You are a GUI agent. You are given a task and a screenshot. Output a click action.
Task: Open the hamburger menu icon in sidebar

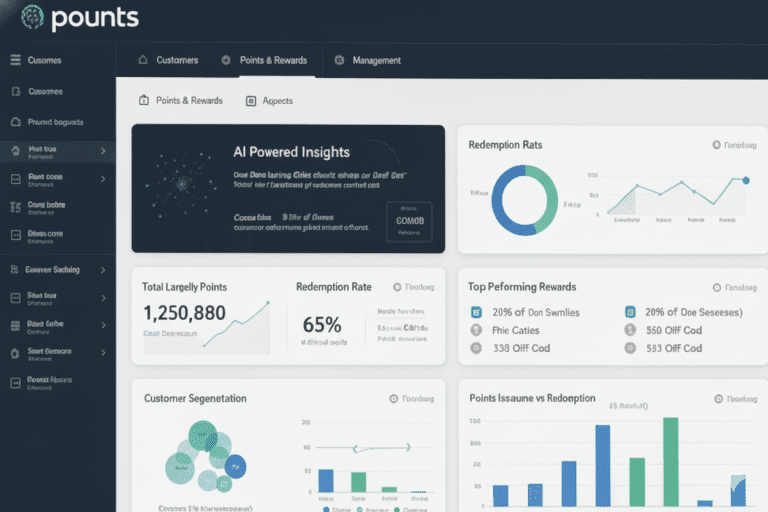[15, 60]
